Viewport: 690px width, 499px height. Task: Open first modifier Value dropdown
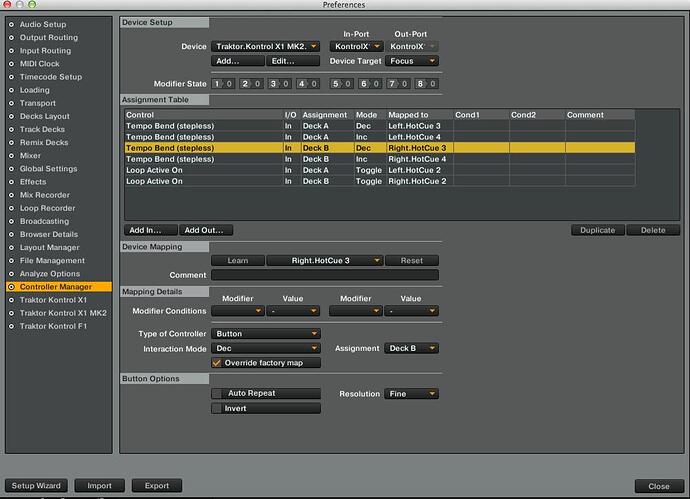tap(293, 311)
